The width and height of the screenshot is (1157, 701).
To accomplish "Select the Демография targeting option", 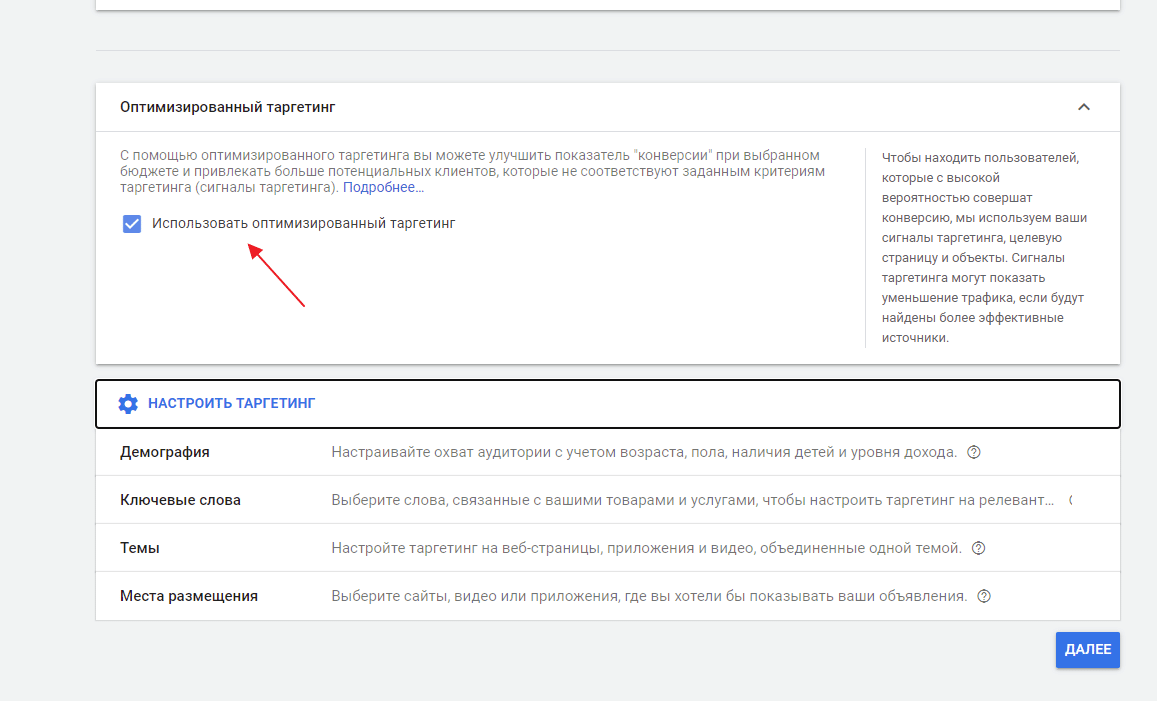I will coord(165,452).
